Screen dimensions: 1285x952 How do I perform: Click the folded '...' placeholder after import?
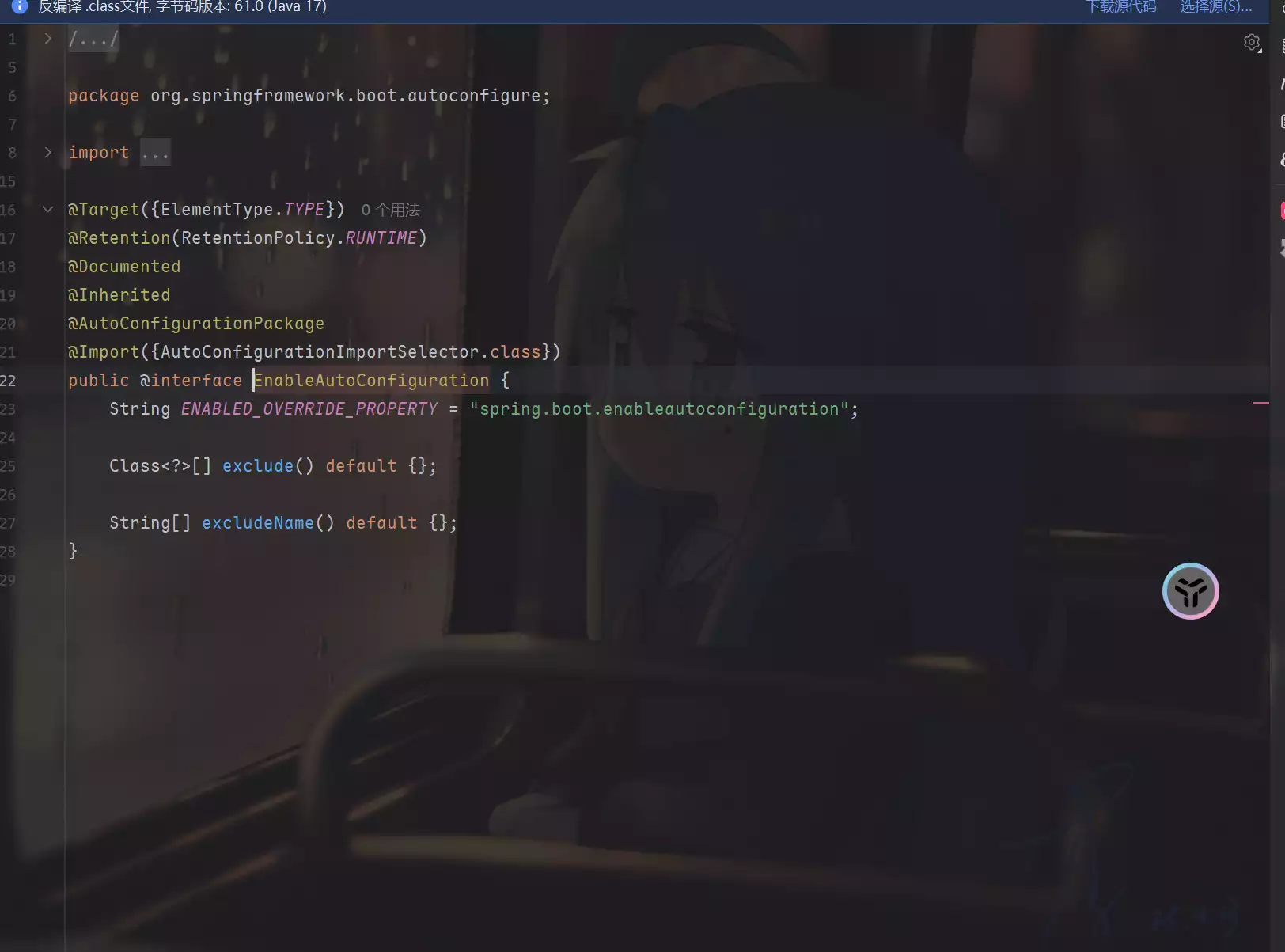(155, 153)
